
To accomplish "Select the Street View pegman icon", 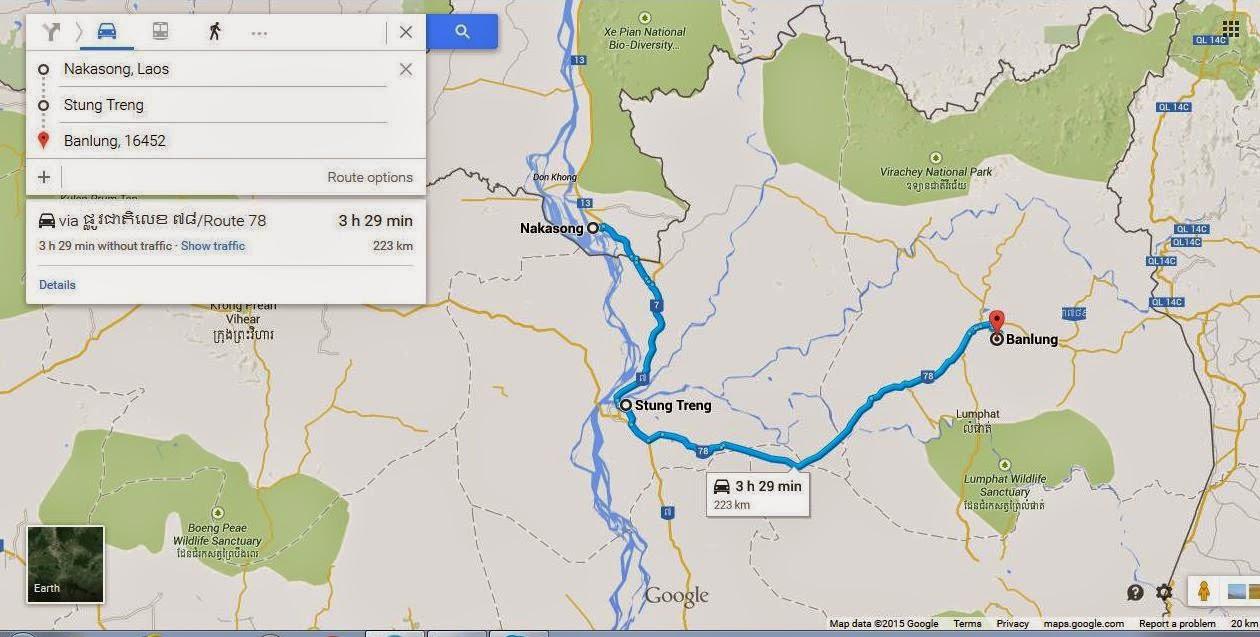I will pyautogui.click(x=1203, y=591).
